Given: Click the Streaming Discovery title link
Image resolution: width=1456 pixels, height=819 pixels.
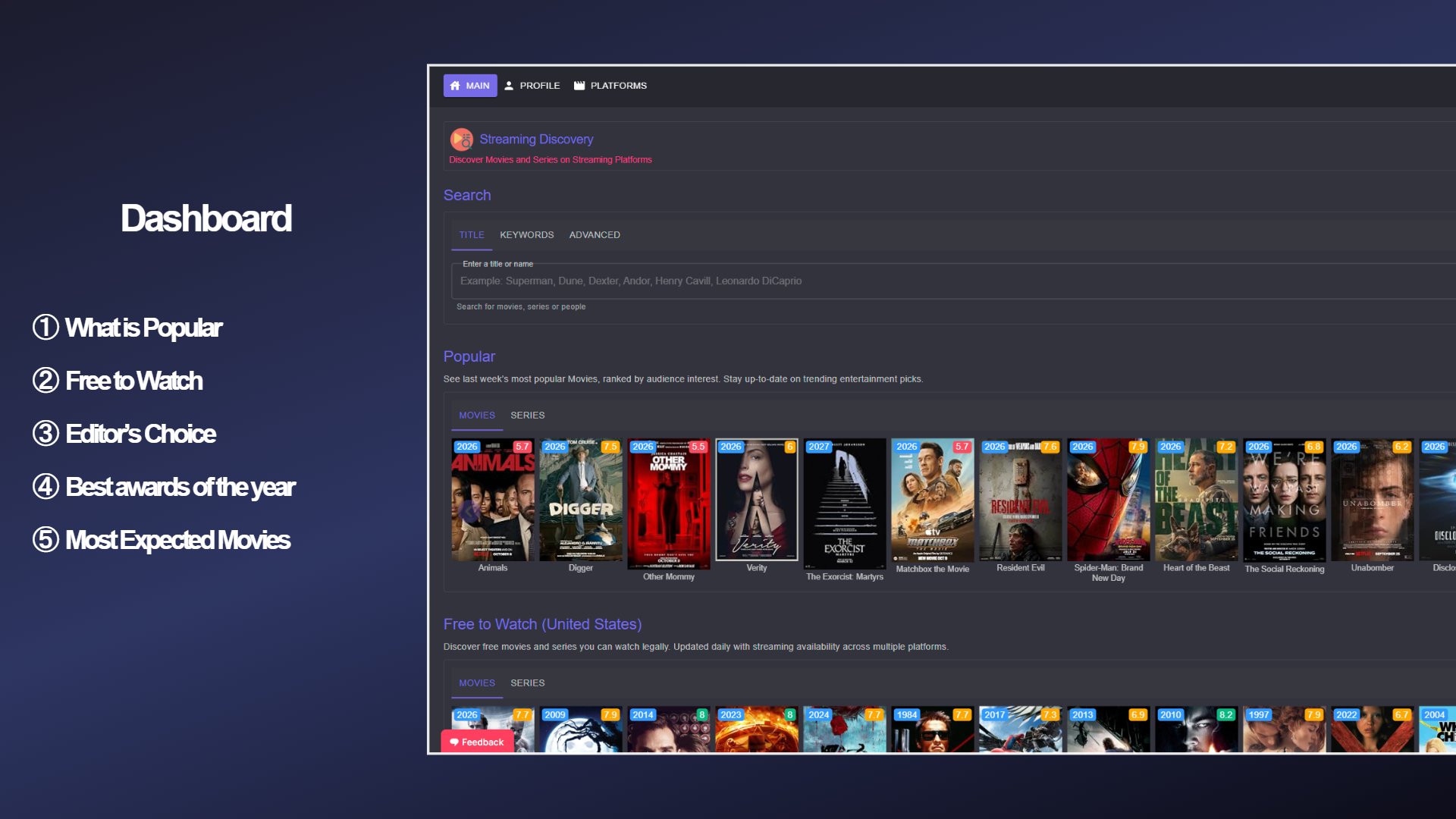Looking at the screenshot, I should pyautogui.click(x=536, y=140).
